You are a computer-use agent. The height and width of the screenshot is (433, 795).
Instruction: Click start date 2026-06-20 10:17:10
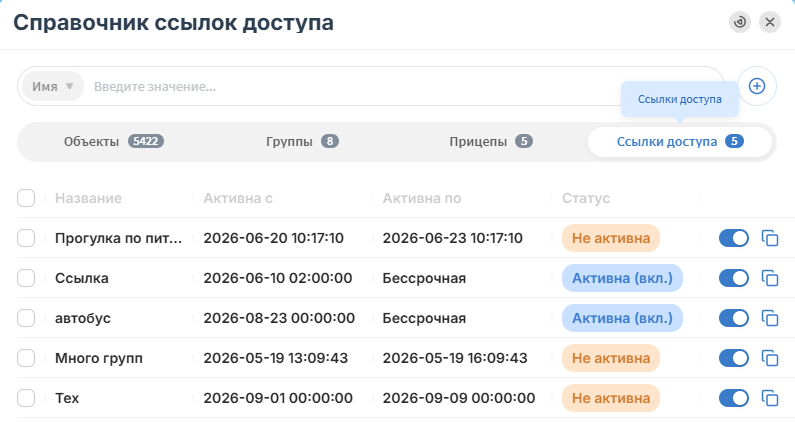tap(273, 238)
